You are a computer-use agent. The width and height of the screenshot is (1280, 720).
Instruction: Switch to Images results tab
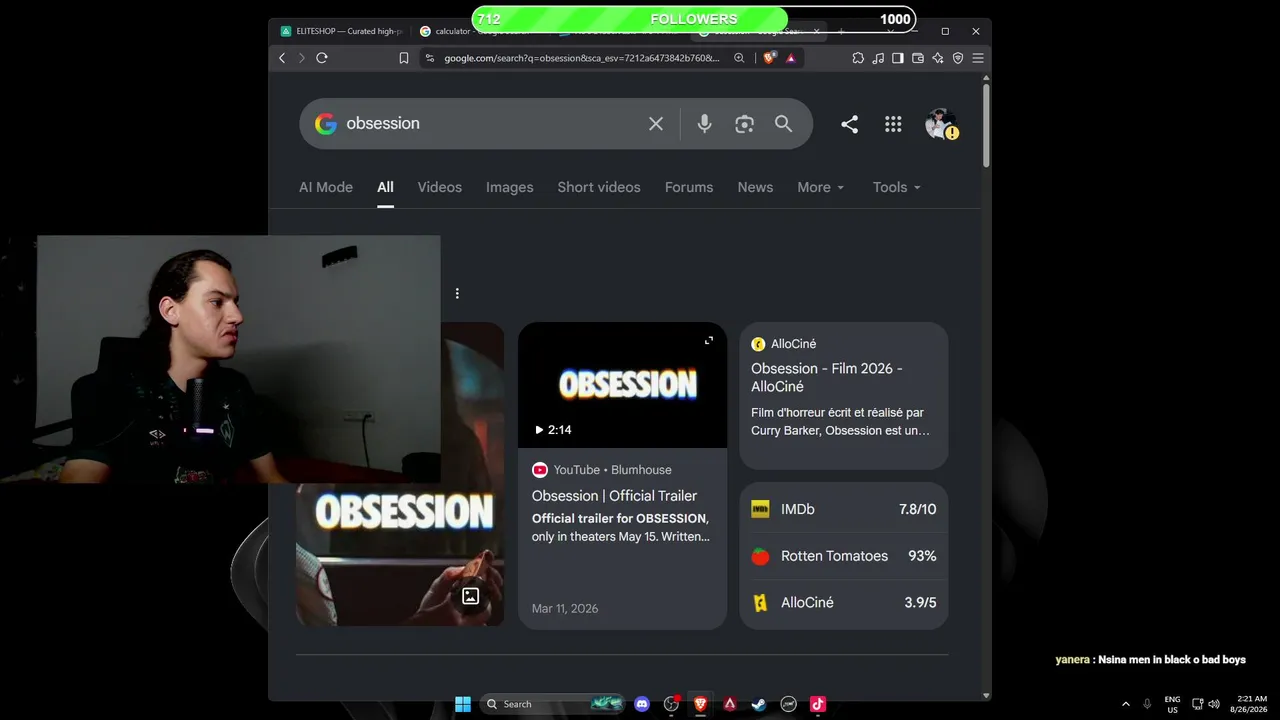(x=510, y=187)
